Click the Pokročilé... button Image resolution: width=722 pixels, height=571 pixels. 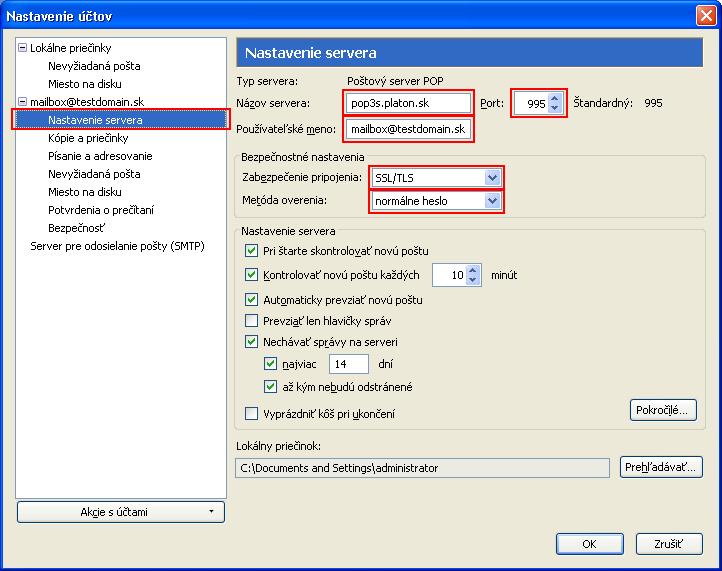[x=663, y=409]
